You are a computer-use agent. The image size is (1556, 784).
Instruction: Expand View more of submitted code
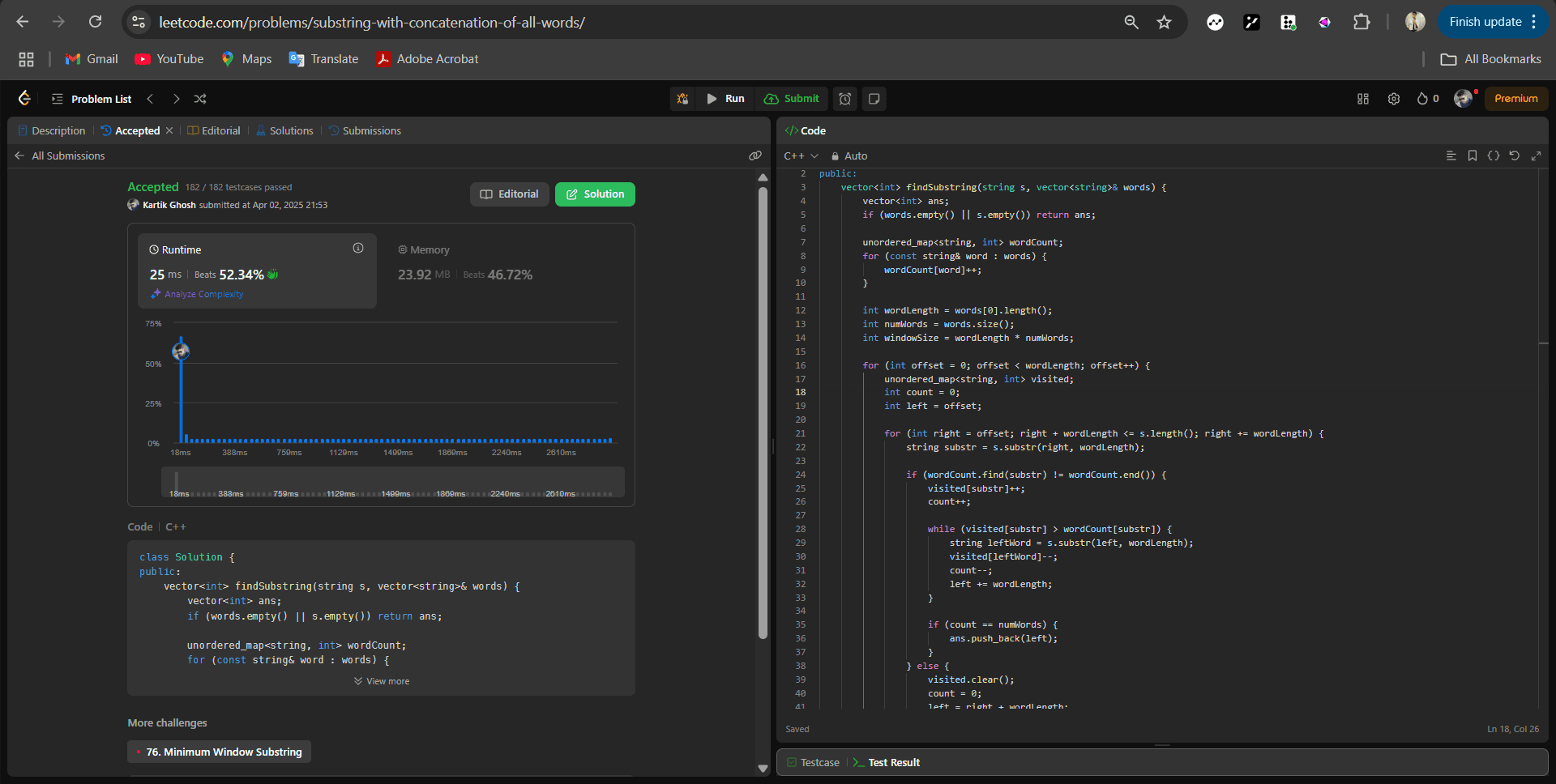[x=381, y=681]
